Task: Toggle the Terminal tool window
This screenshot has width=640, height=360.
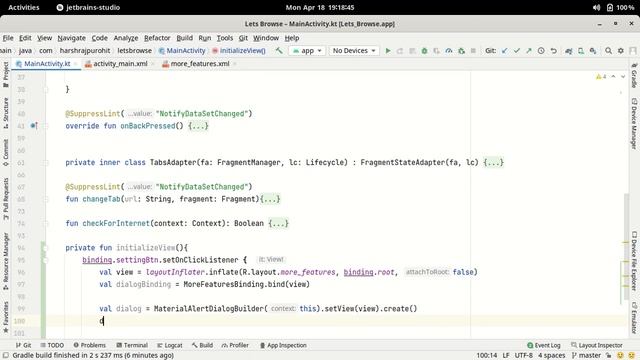Action: tap(132, 345)
